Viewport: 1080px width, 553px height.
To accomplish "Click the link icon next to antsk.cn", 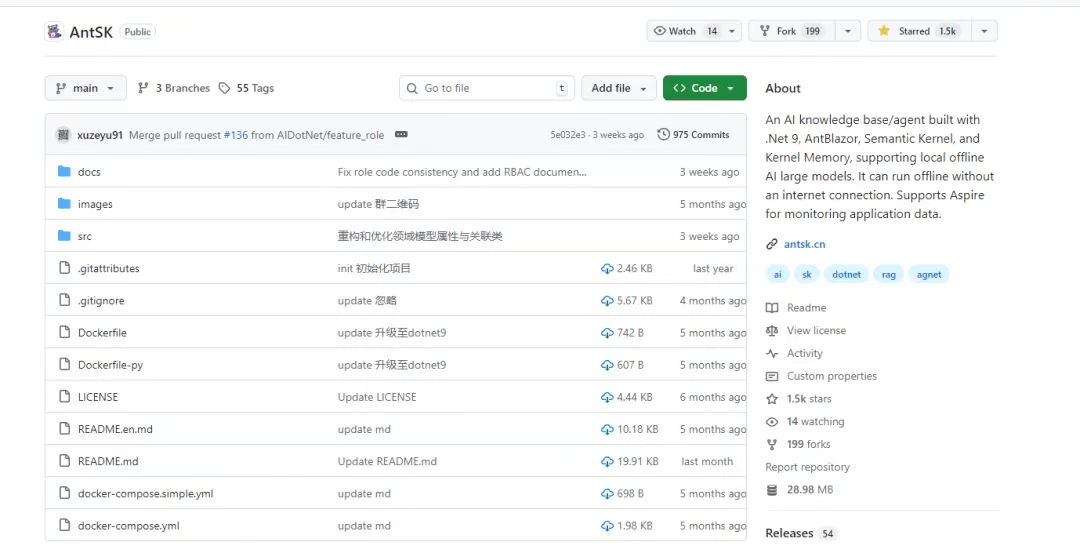I will point(771,244).
